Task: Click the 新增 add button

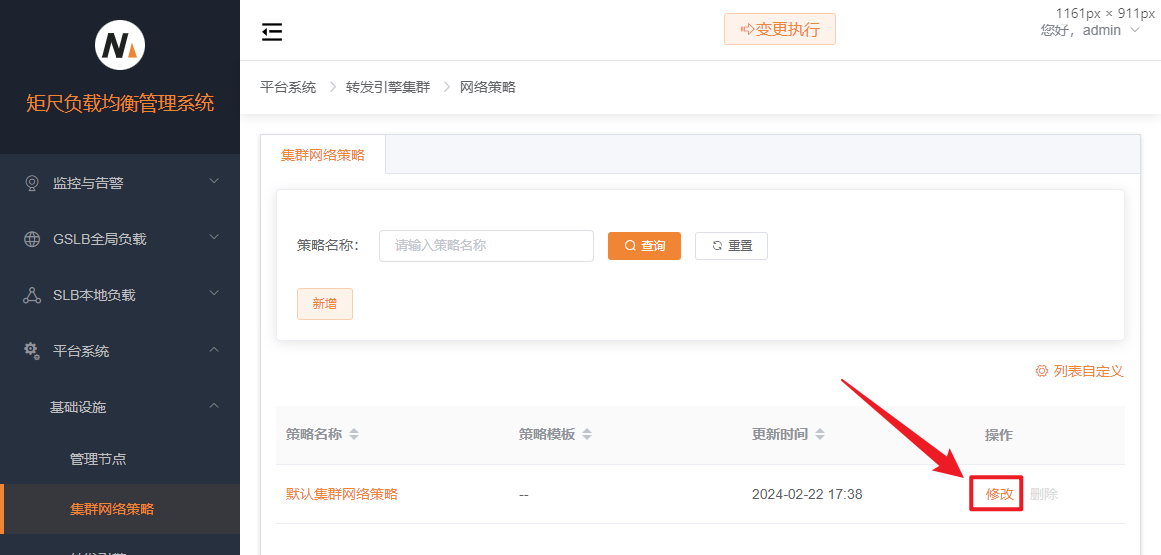Action: click(324, 304)
